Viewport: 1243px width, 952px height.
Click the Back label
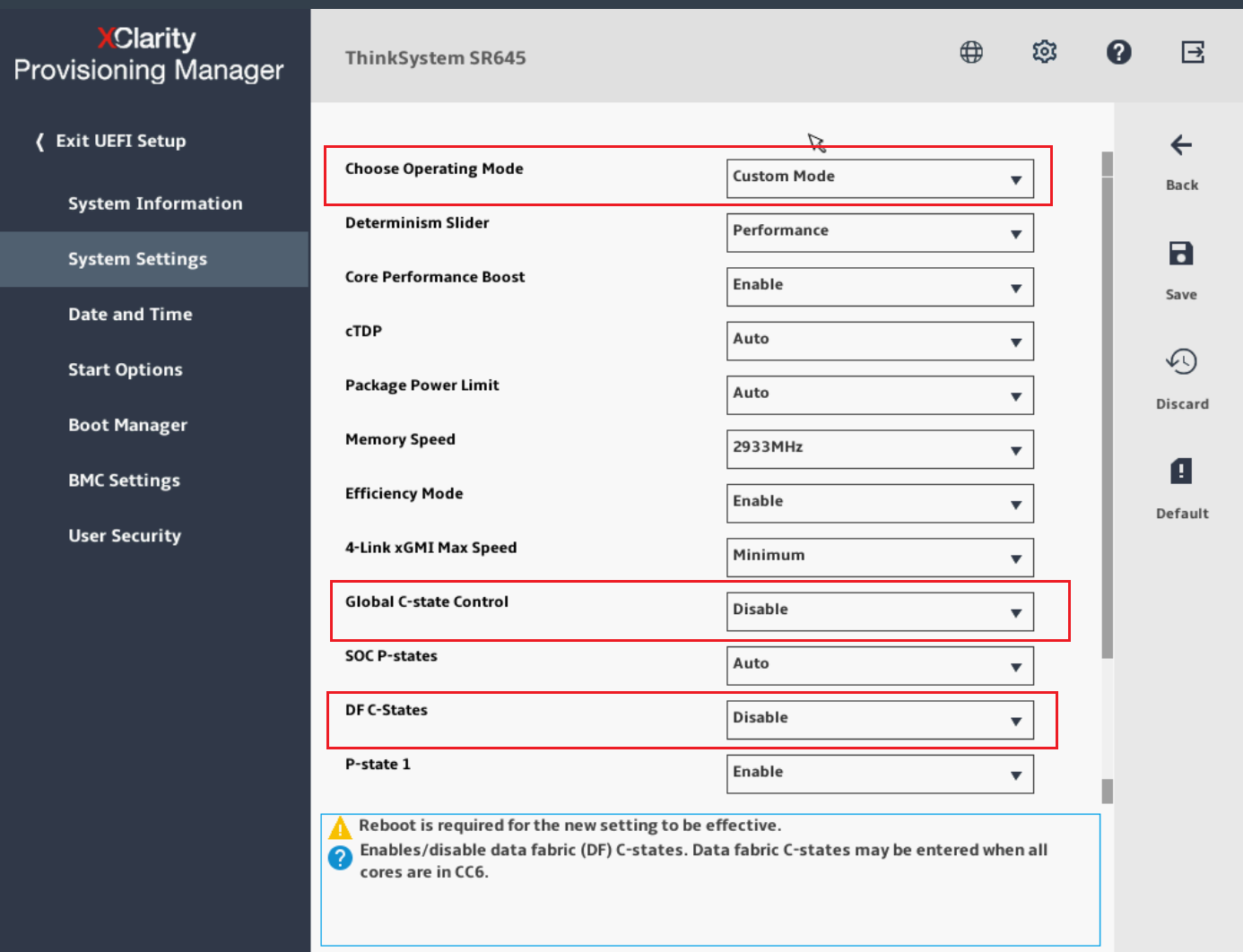[1181, 185]
